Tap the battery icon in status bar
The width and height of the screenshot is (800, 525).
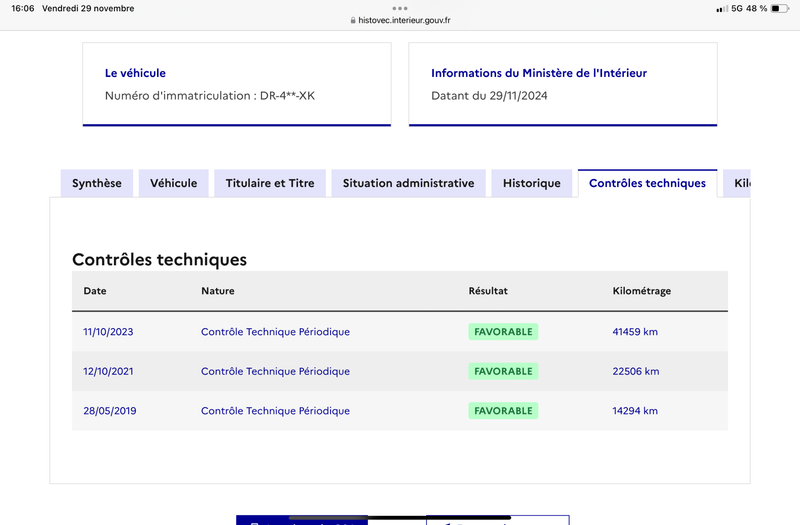click(x=780, y=9)
